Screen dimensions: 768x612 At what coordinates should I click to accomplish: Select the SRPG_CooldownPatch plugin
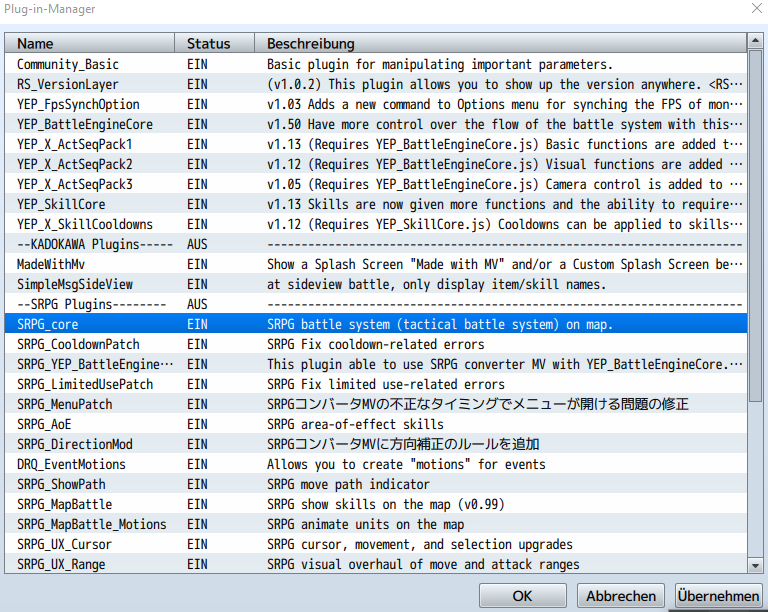coord(376,344)
